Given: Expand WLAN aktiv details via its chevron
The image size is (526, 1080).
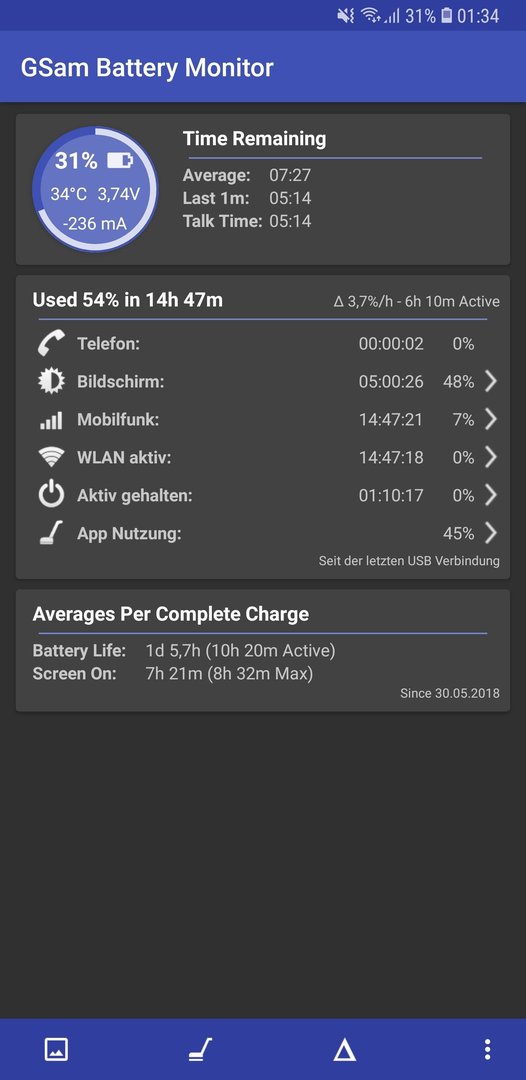Looking at the screenshot, I should 490,457.
